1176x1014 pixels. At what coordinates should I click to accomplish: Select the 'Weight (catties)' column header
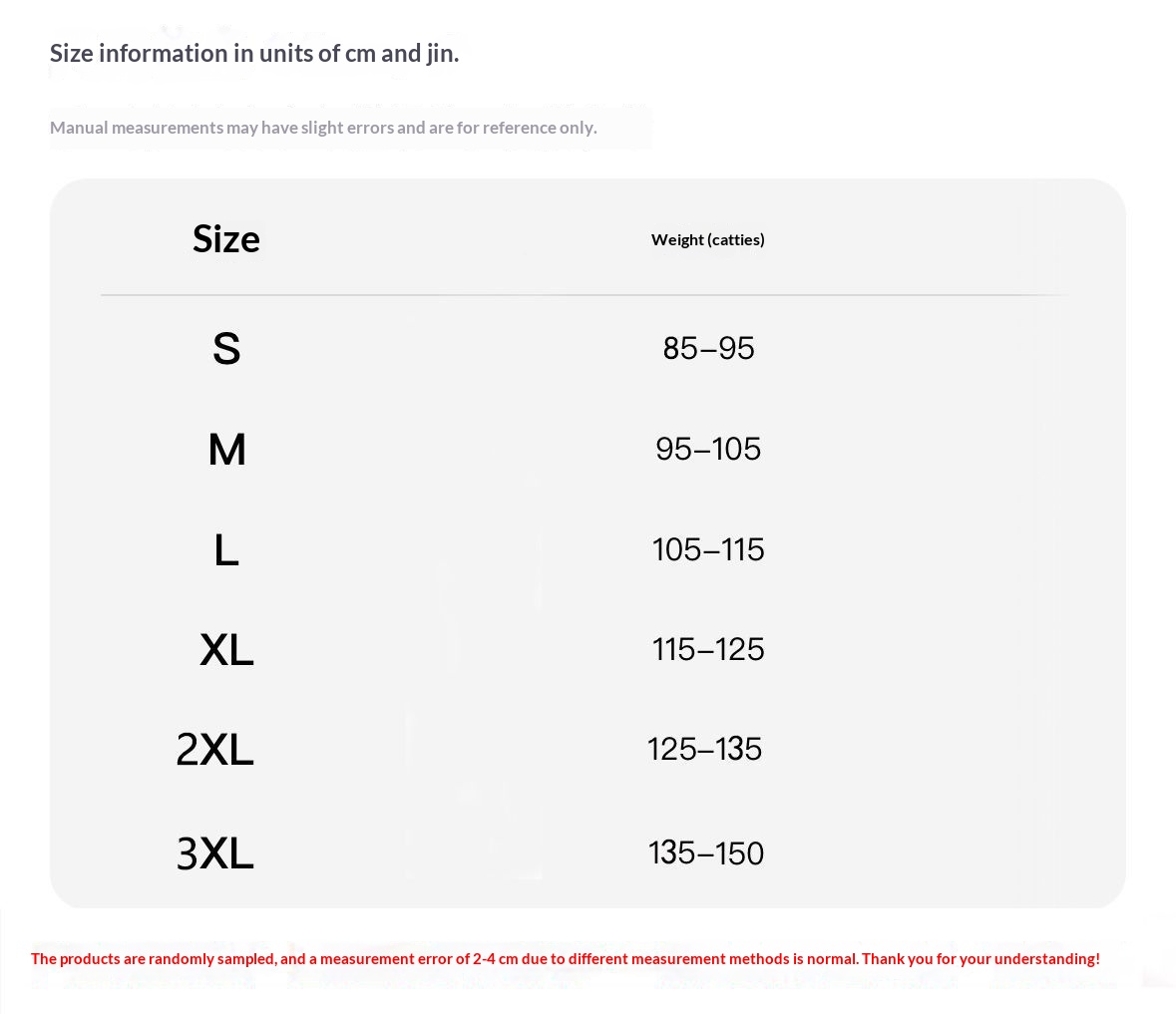tap(707, 239)
